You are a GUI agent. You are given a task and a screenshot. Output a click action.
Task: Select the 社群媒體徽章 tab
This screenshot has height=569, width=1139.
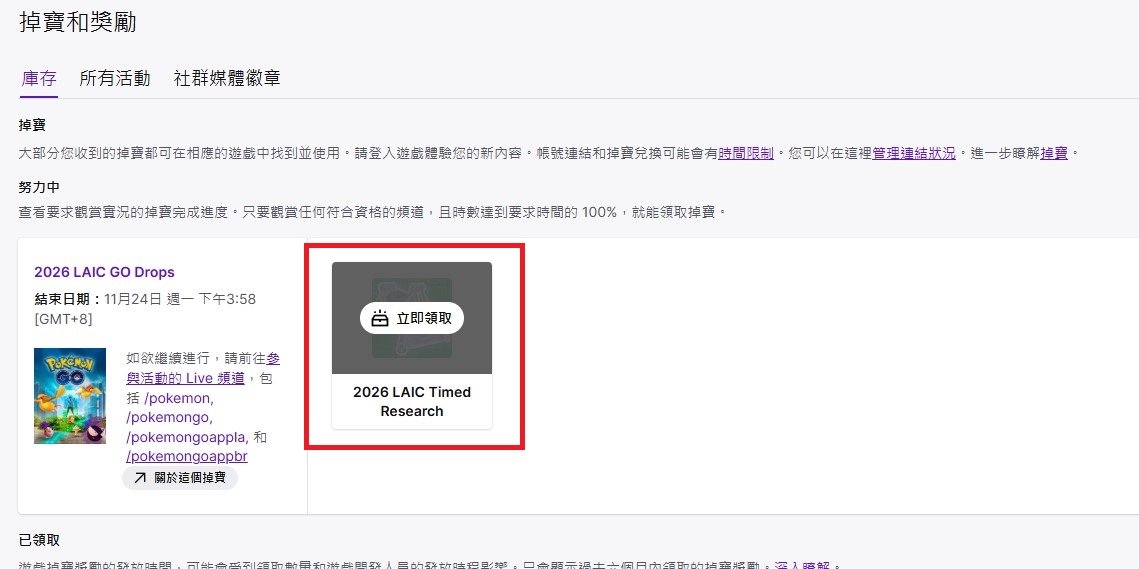(x=227, y=78)
